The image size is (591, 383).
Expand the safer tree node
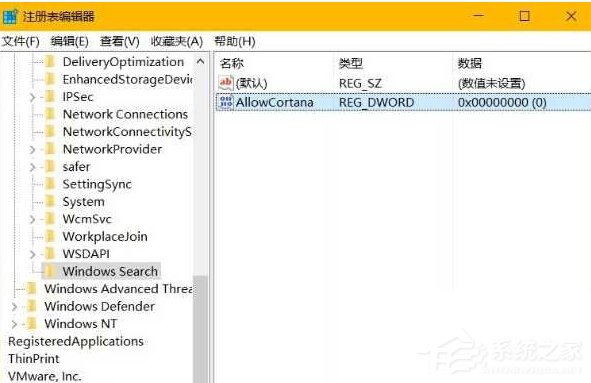tap(33, 167)
